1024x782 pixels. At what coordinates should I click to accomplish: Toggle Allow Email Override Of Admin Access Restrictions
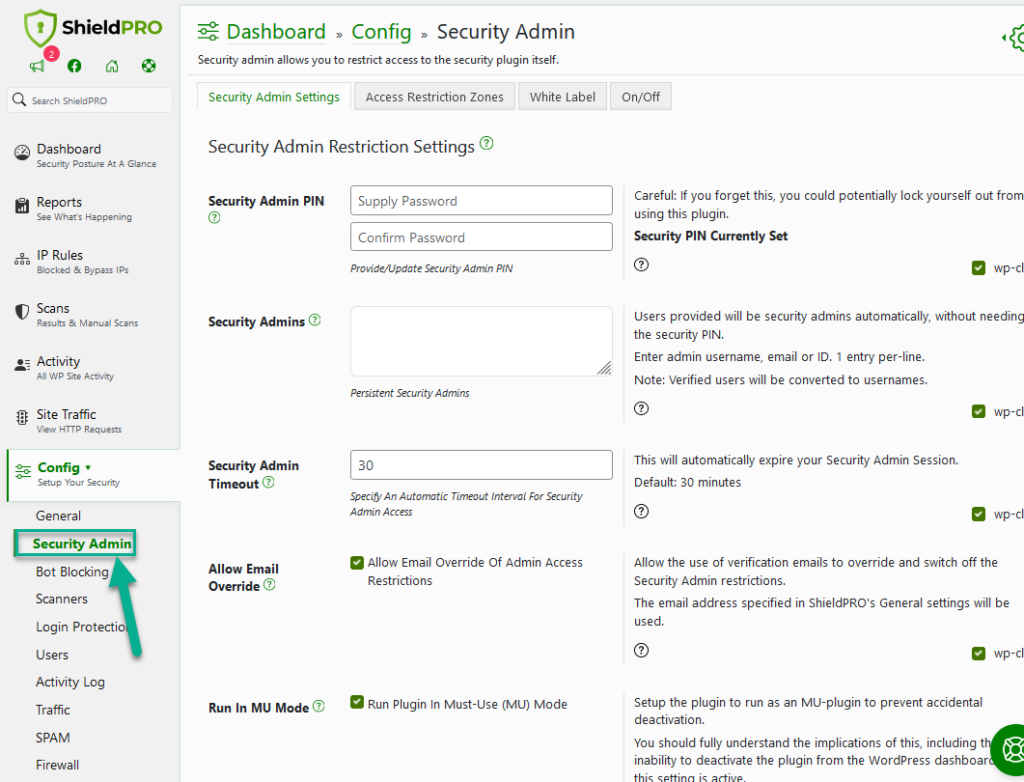[x=357, y=562]
